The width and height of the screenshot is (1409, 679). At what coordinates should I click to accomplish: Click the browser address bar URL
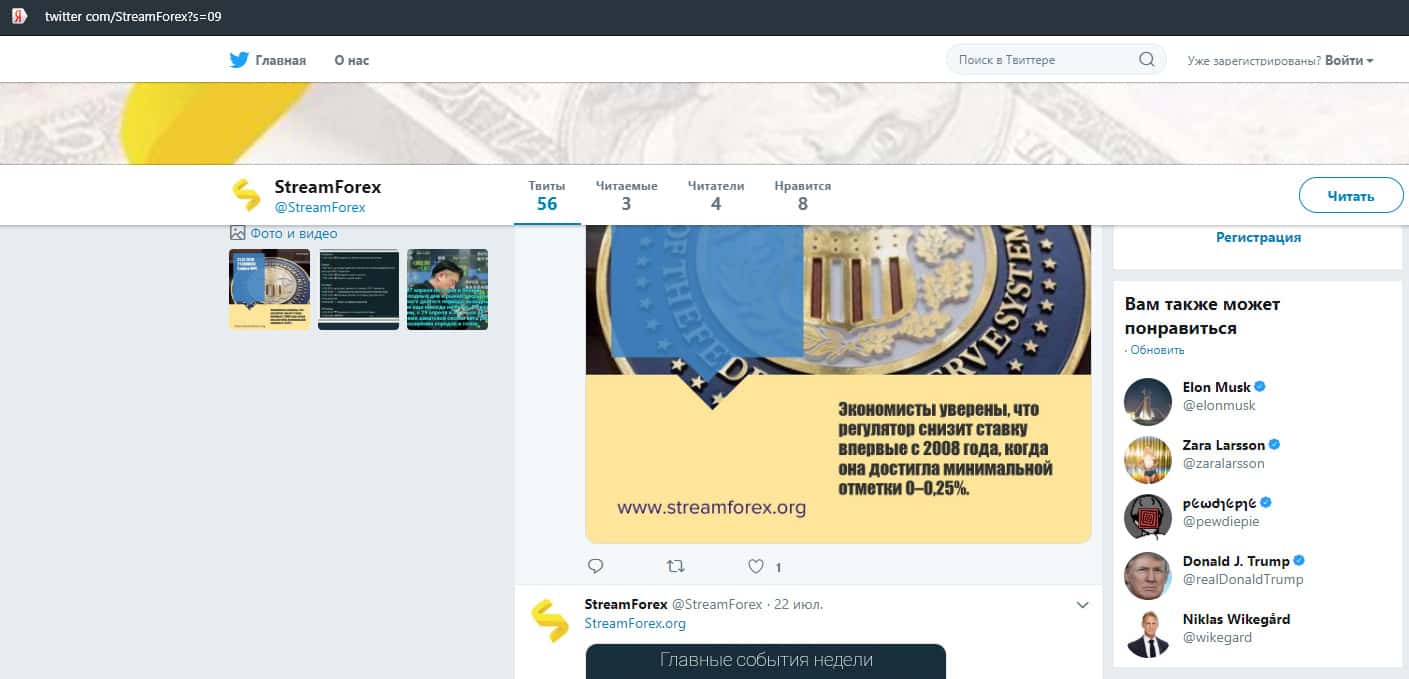(x=133, y=17)
